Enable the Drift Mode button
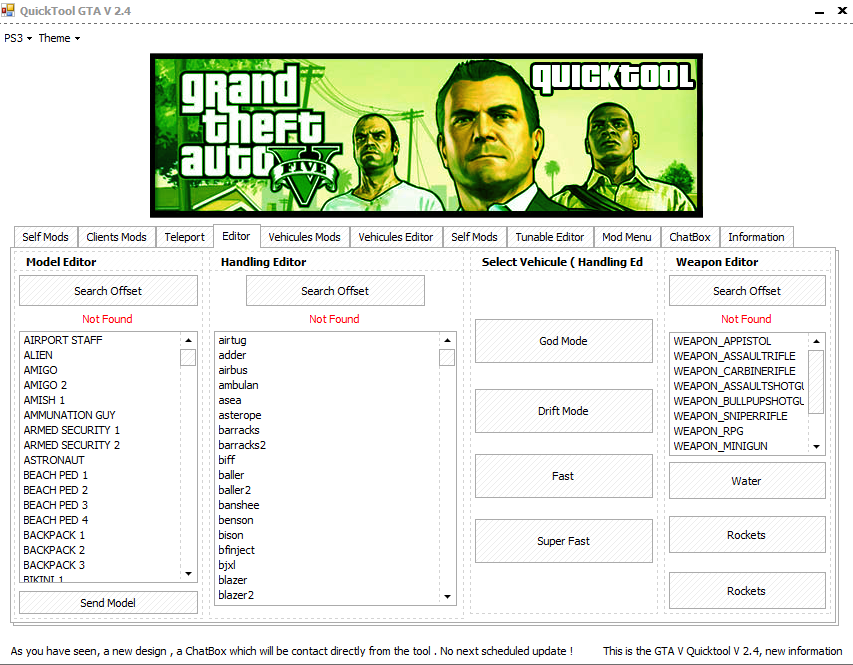The width and height of the screenshot is (853, 665). [x=564, y=411]
